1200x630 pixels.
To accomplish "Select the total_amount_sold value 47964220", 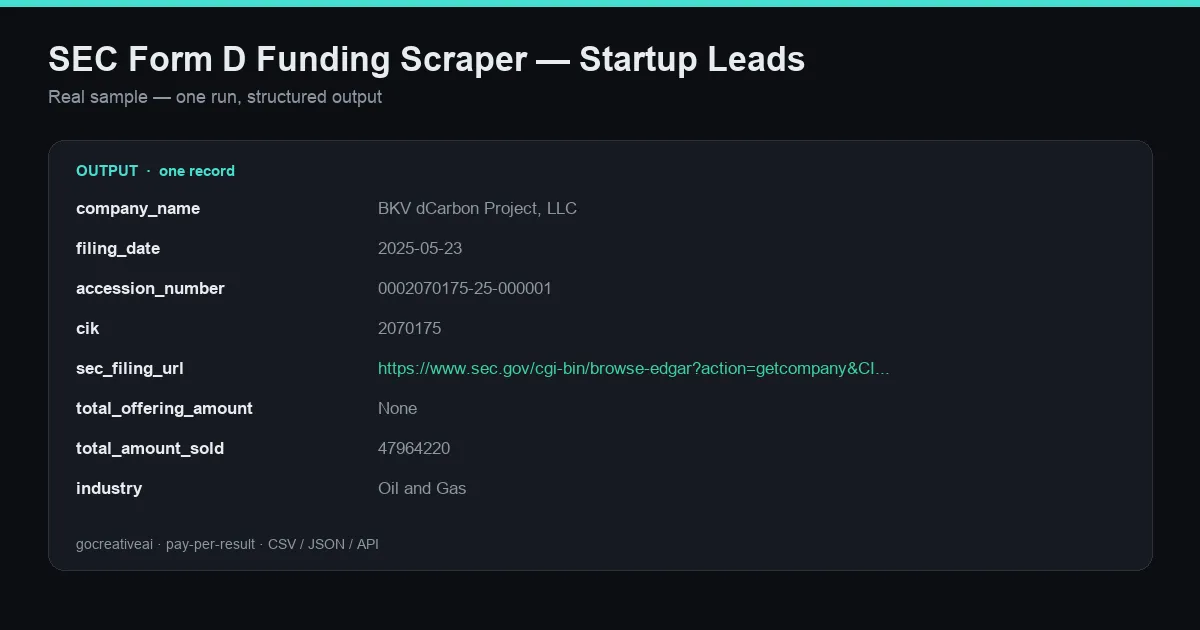I will (414, 448).
